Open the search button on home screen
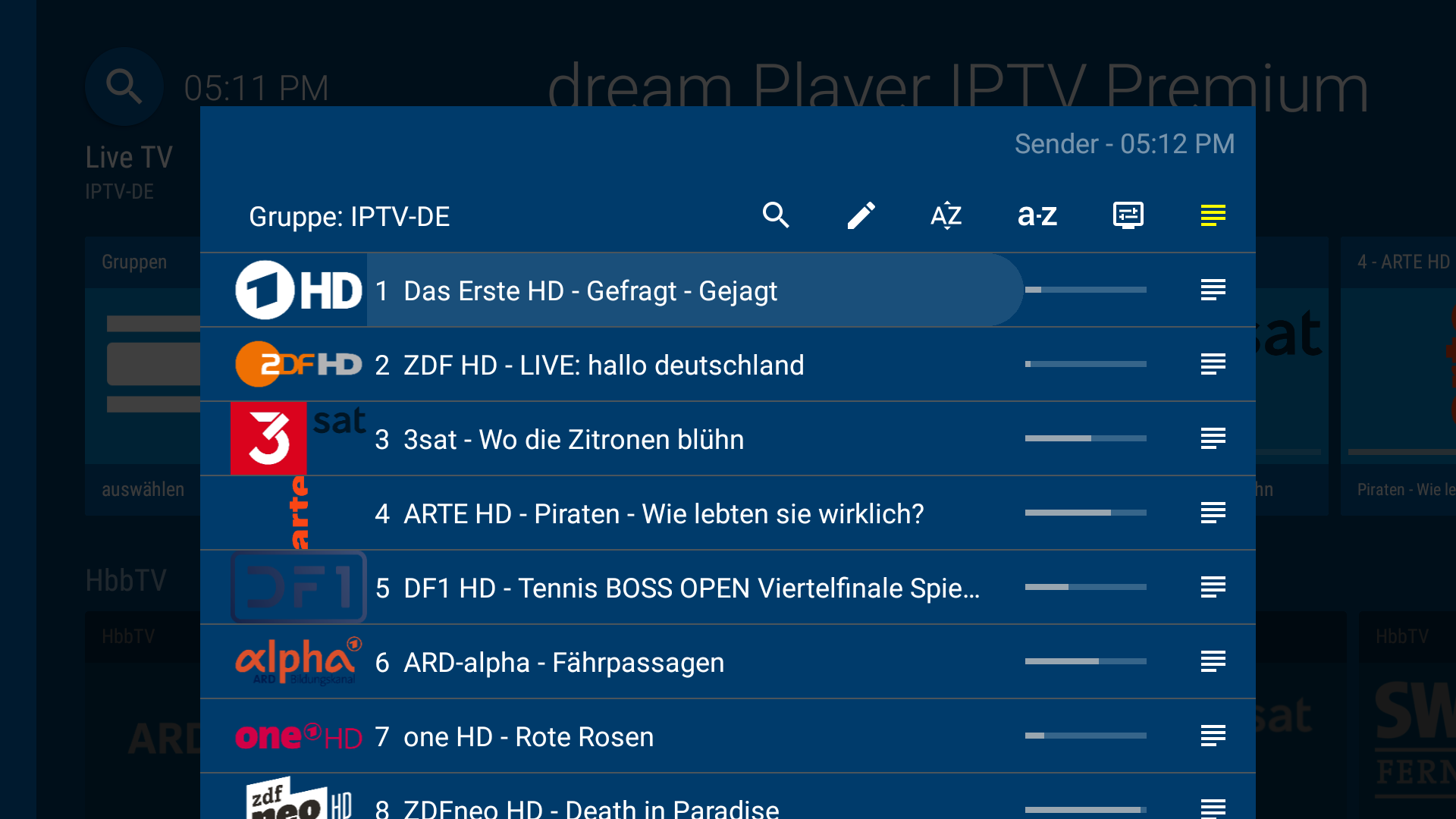 point(124,86)
